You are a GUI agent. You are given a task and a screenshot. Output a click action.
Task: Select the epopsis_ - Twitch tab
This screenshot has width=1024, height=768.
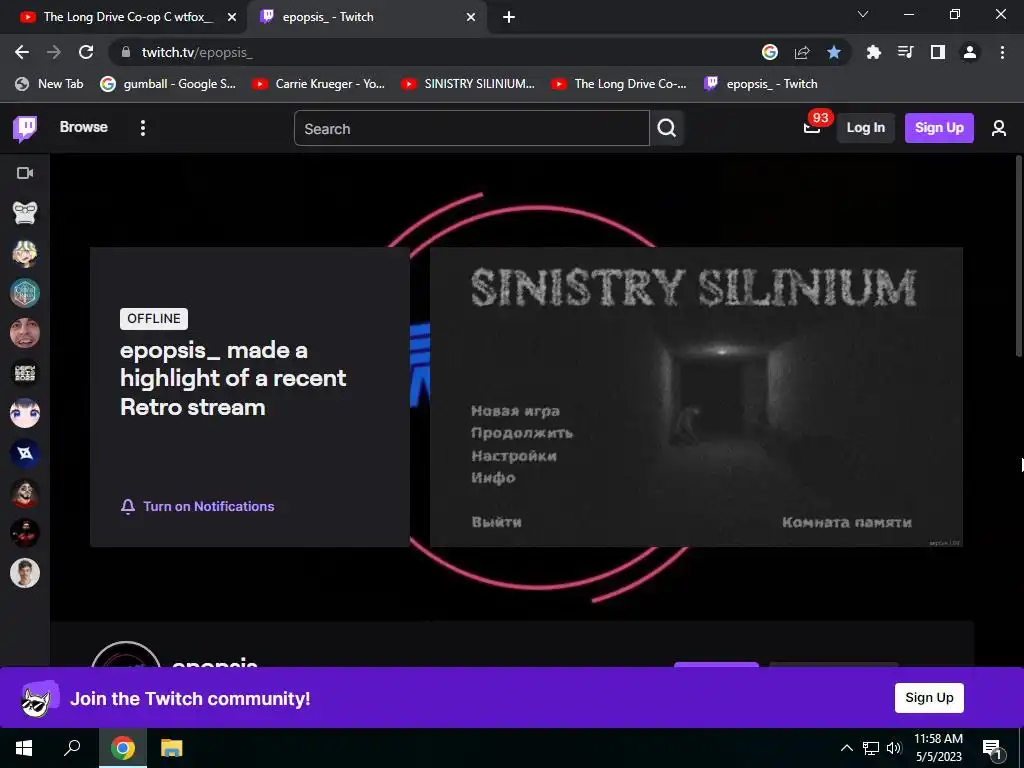point(366,17)
